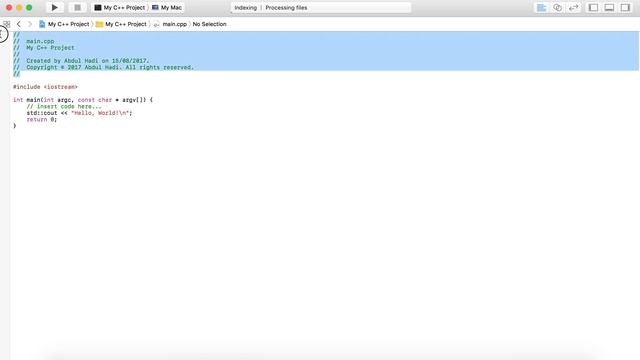Open My C++ Project folder in jump bar
The height and width of the screenshot is (360, 640).
121,24
